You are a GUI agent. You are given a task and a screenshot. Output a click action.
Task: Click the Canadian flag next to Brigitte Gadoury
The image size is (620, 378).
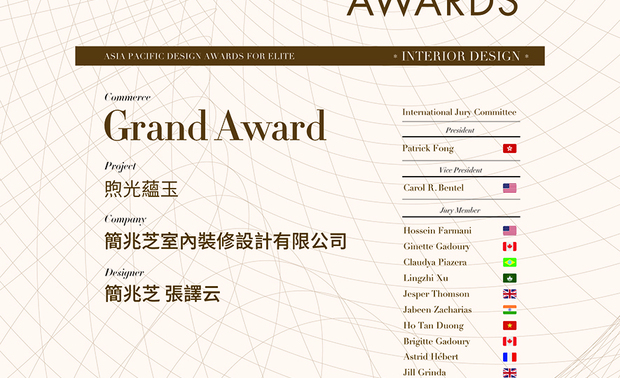(509, 341)
